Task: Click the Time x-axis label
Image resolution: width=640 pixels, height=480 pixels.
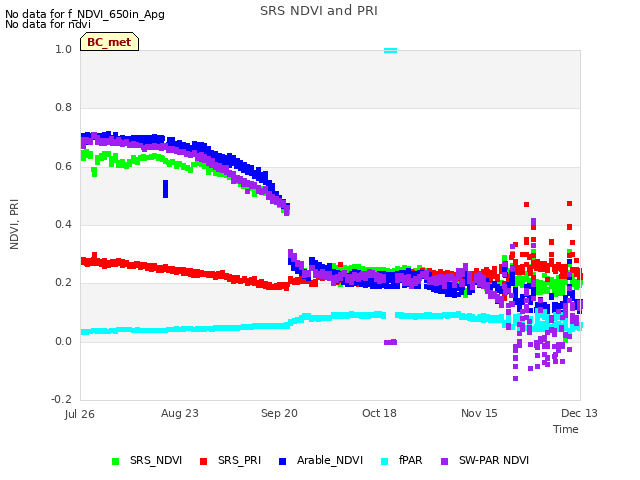Action: click(x=566, y=429)
